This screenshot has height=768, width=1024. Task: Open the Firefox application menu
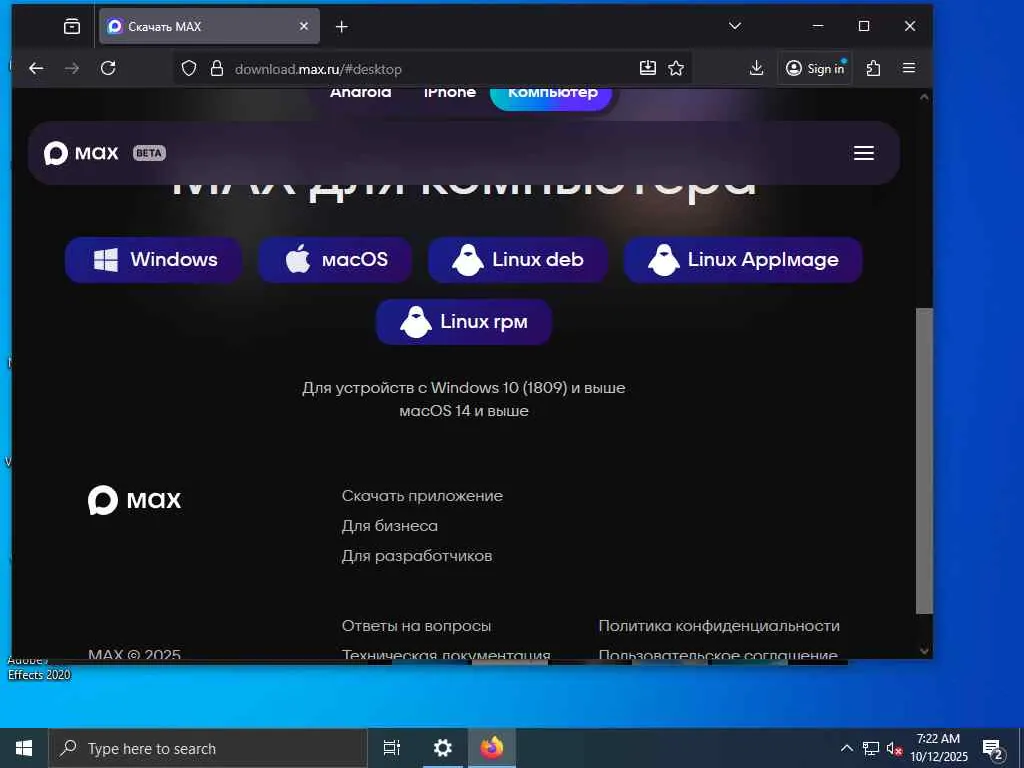(x=908, y=68)
